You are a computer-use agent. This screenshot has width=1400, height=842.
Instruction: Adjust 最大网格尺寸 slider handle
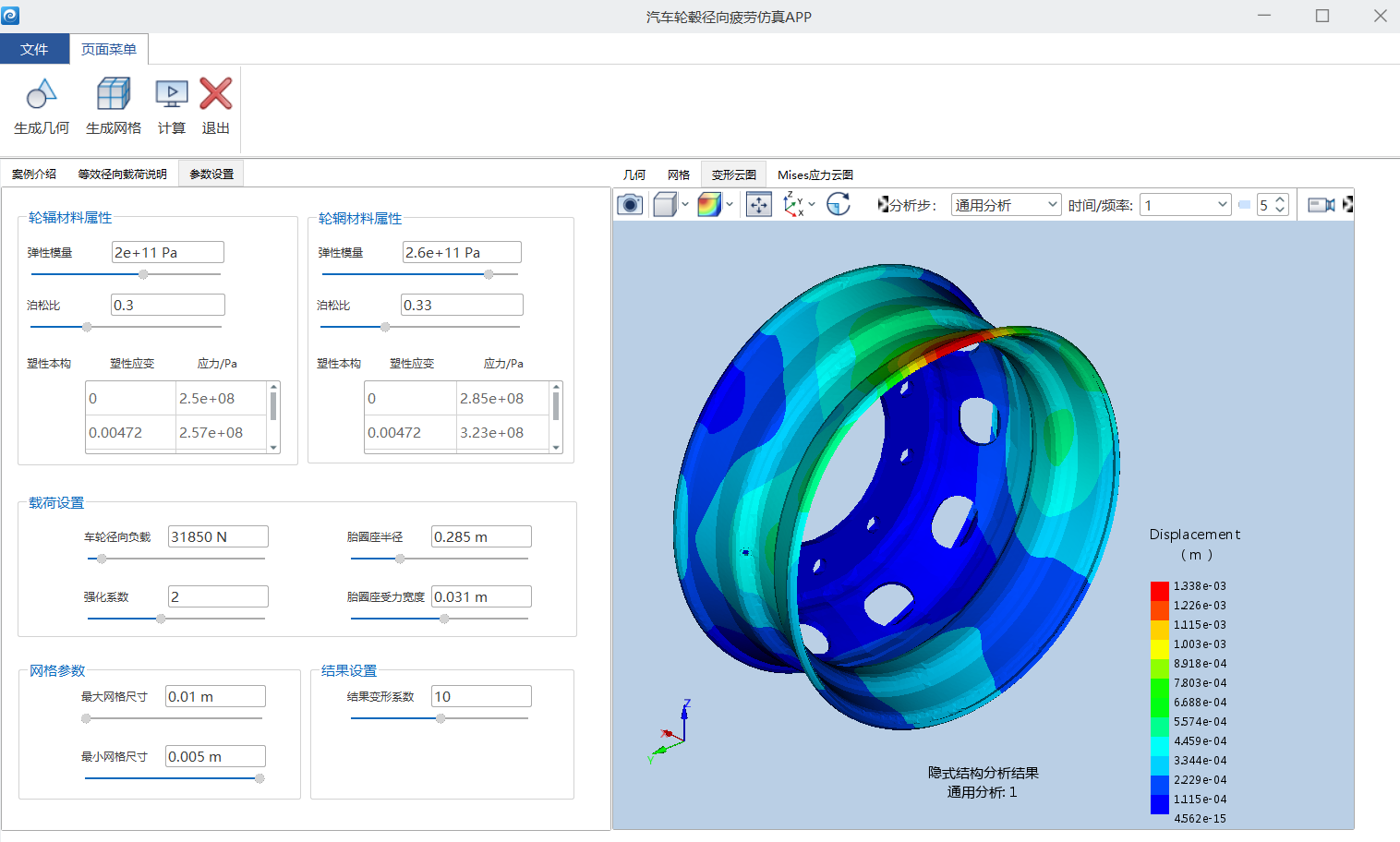(x=86, y=718)
